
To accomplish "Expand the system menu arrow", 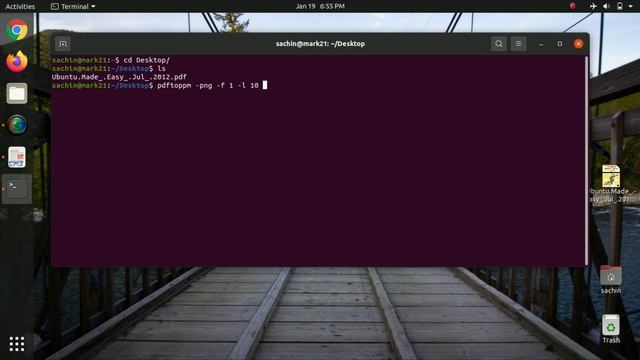I will coord(631,6).
